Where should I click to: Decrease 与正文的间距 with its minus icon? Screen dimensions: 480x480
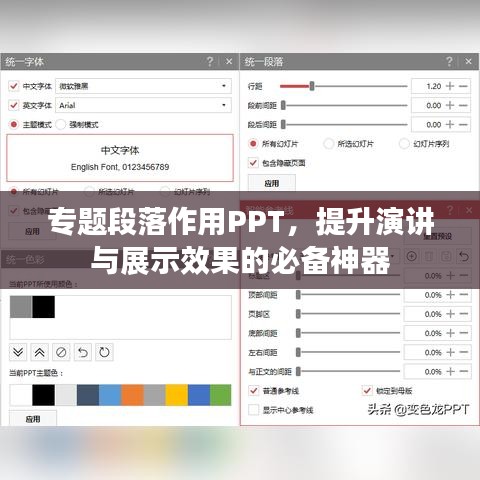tap(464, 371)
